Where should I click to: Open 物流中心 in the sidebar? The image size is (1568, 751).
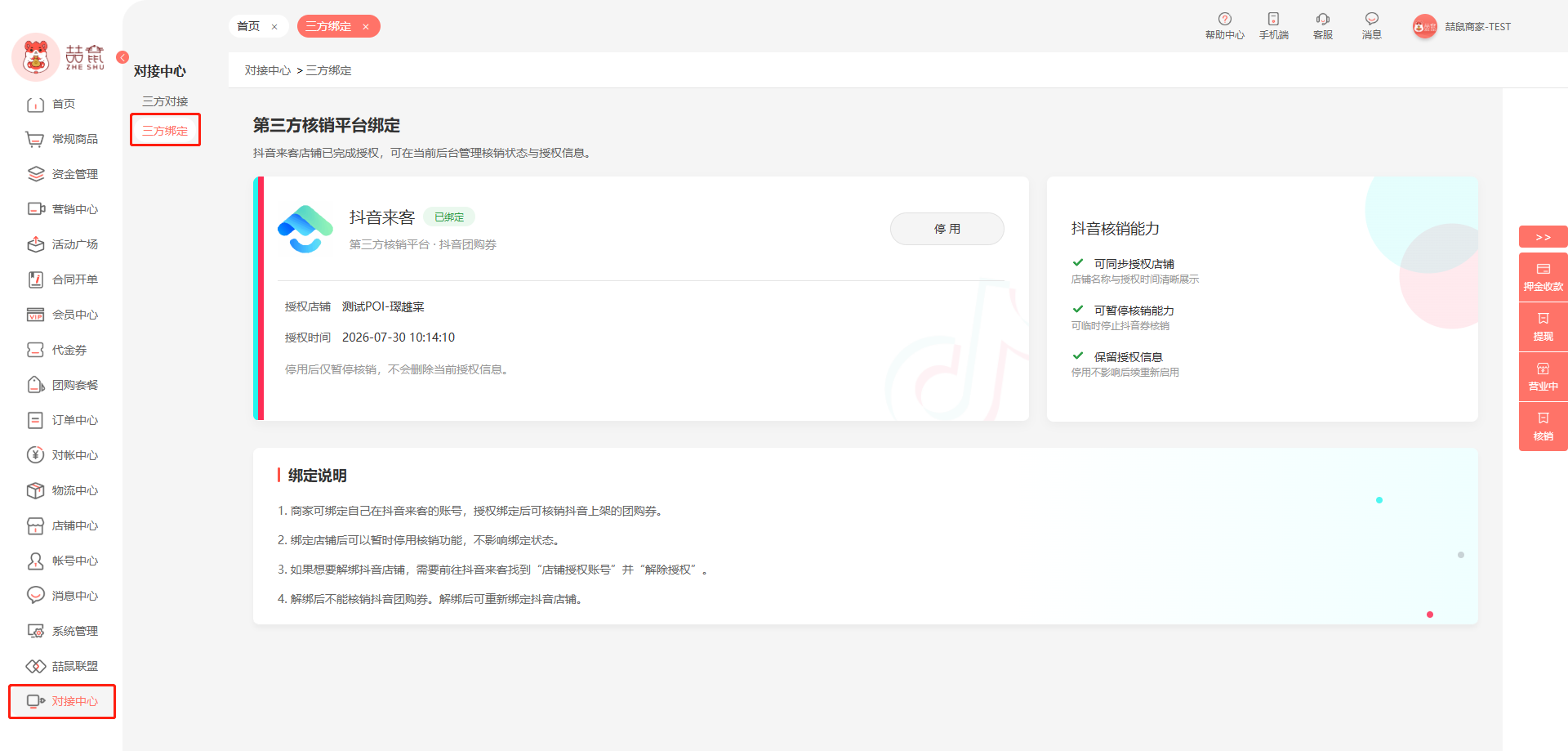(62, 490)
